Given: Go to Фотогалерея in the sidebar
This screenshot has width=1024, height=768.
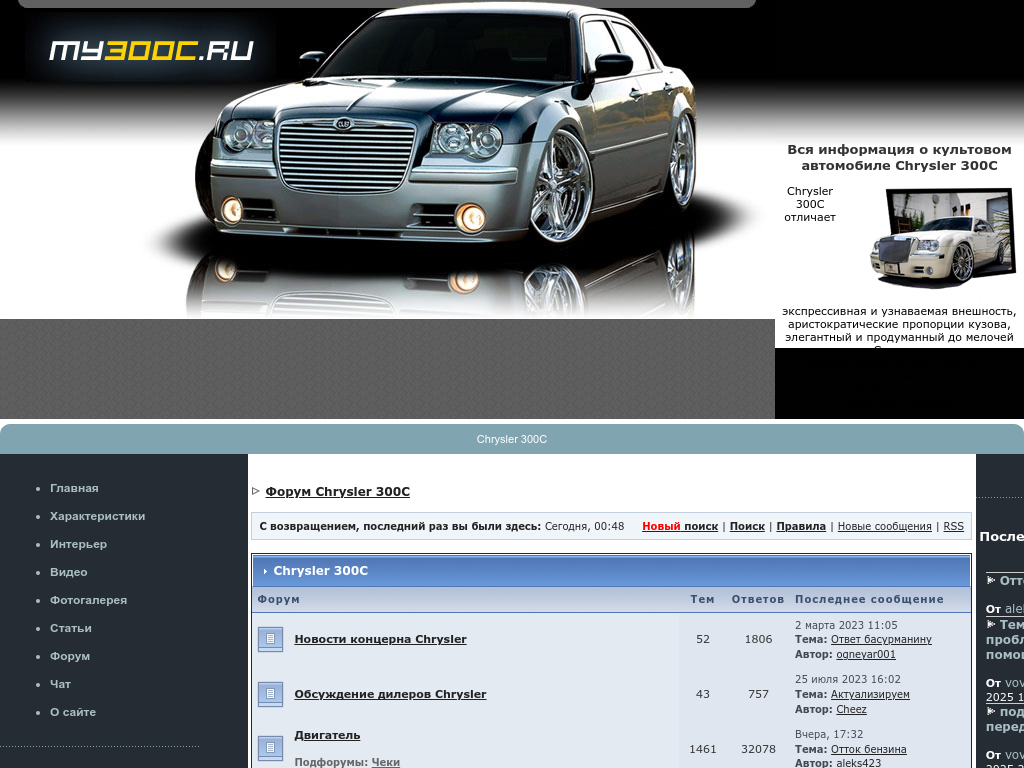Looking at the screenshot, I should pos(88,600).
